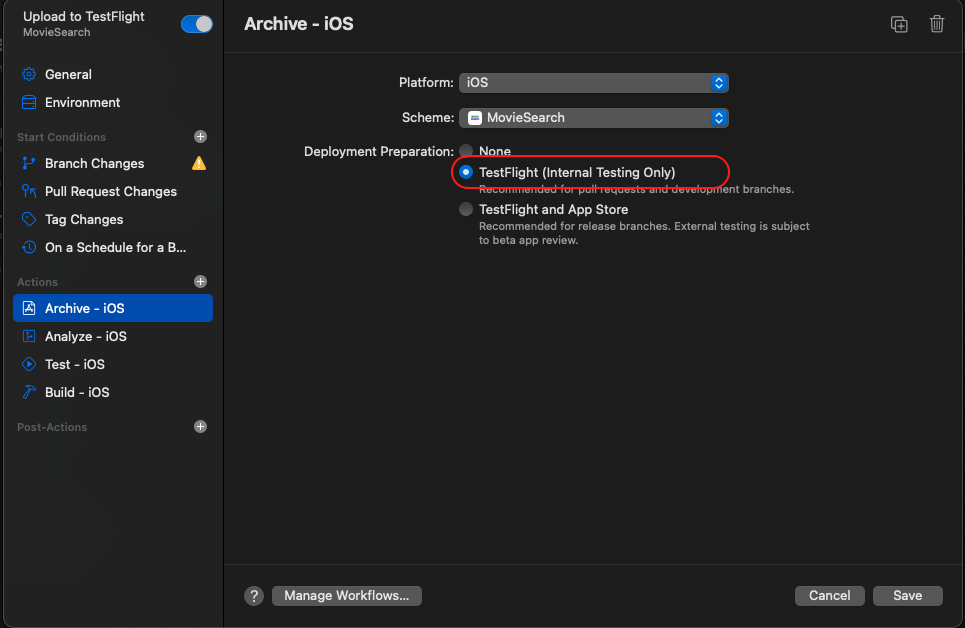Open the Environment sidebar item
The height and width of the screenshot is (628, 965).
coord(113,102)
